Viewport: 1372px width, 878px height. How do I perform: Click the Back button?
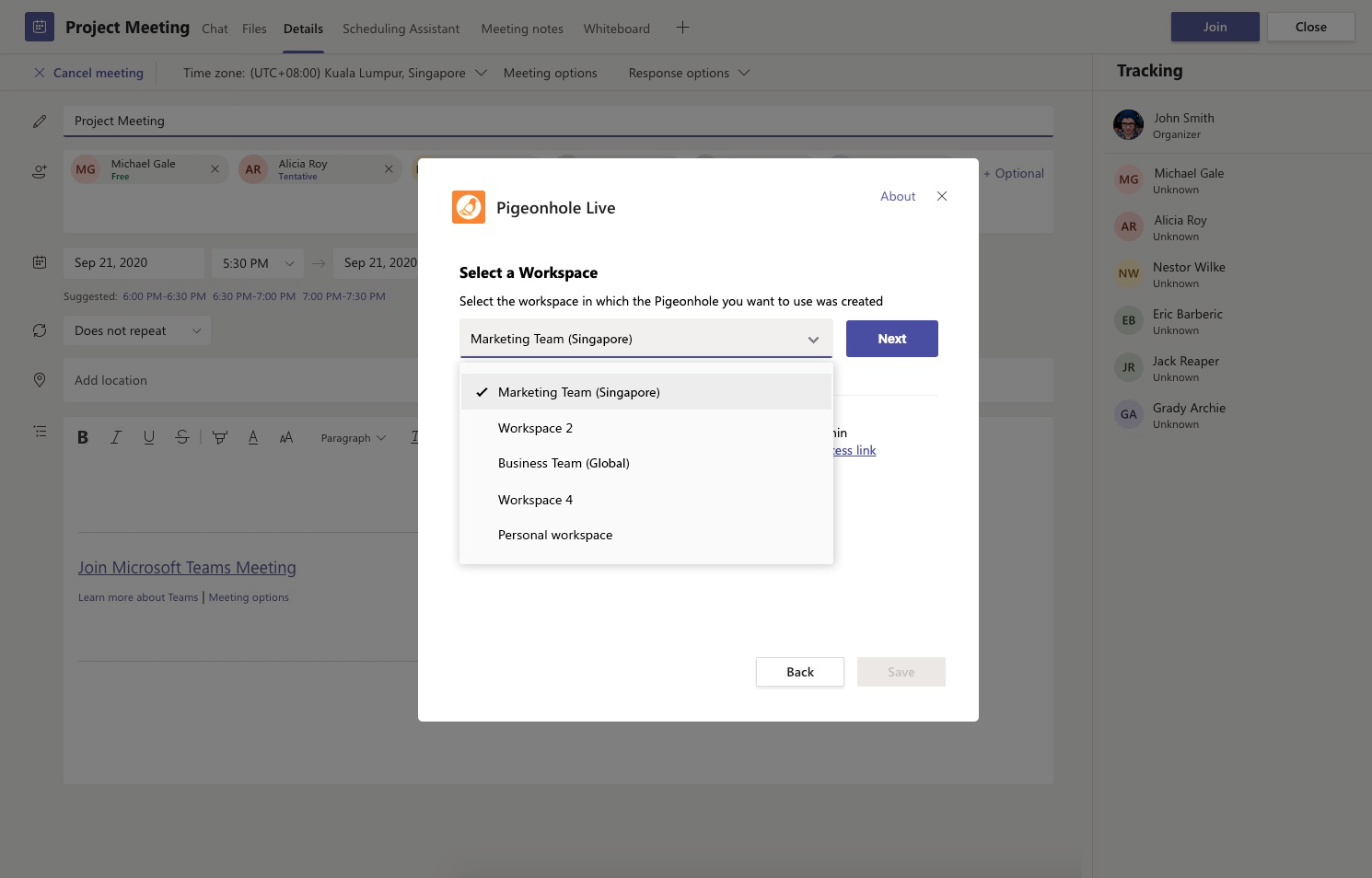coord(800,672)
